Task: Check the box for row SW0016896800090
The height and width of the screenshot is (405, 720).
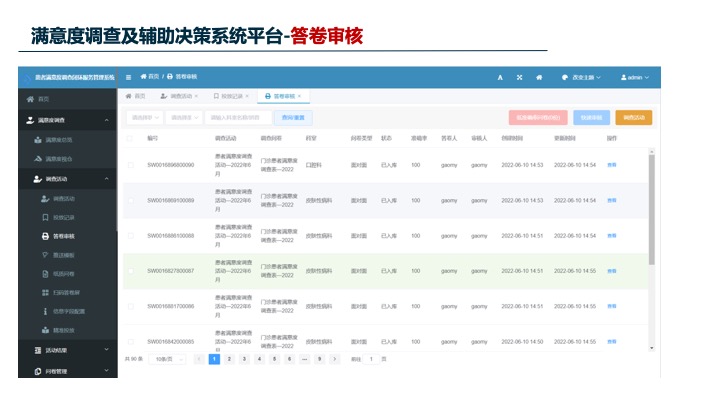Action: pyautogui.click(x=131, y=165)
